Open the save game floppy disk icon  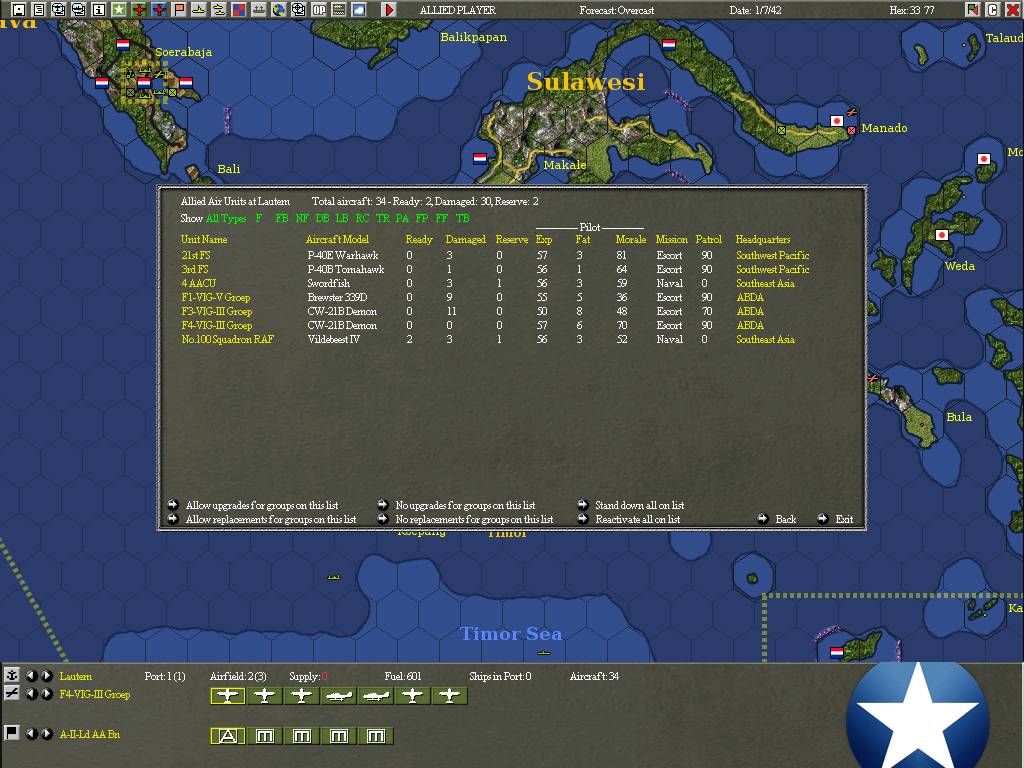[x=18, y=10]
